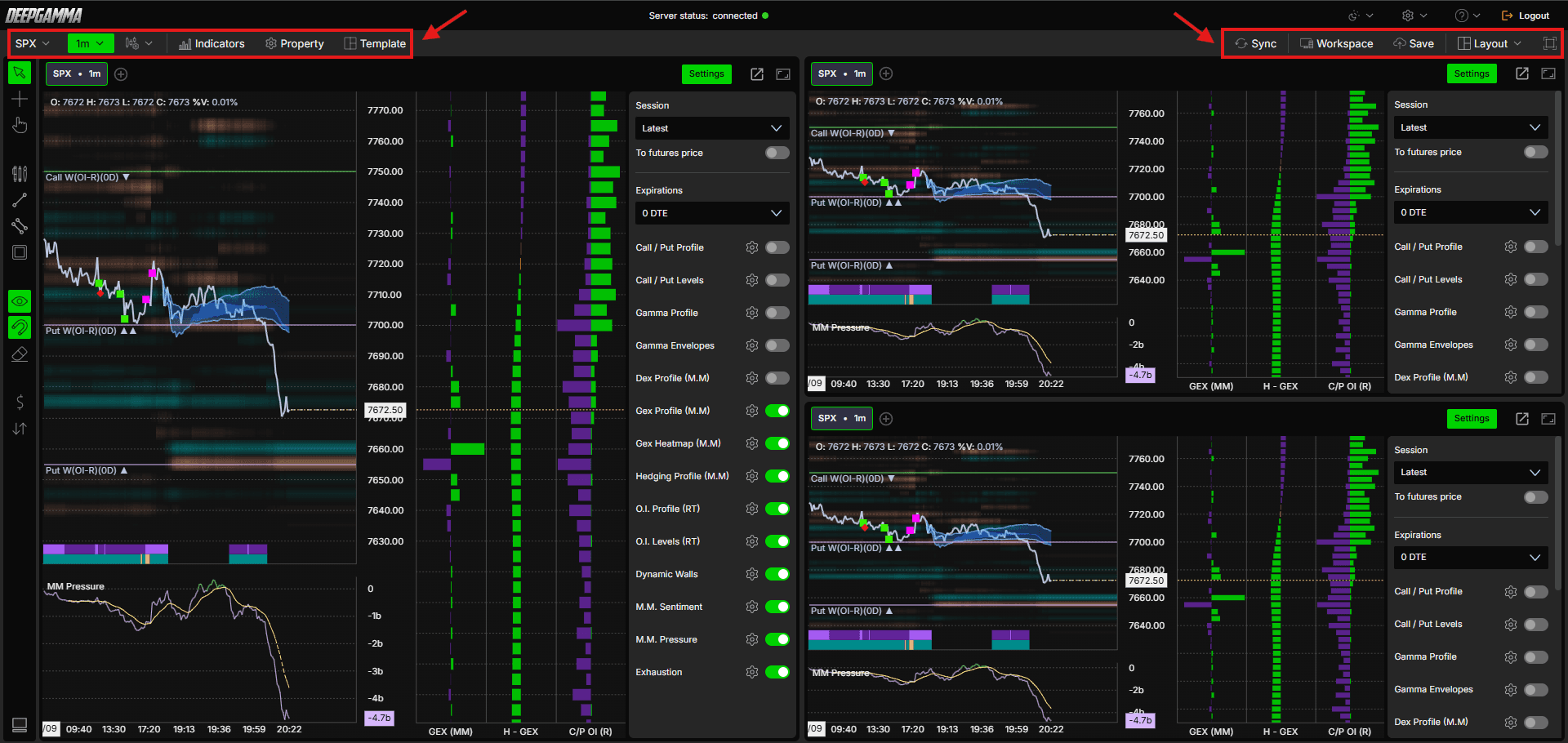Enable Call / Put Profile toggle in left panel
Image resolution: width=1568 pixels, height=743 pixels.
coord(777,247)
